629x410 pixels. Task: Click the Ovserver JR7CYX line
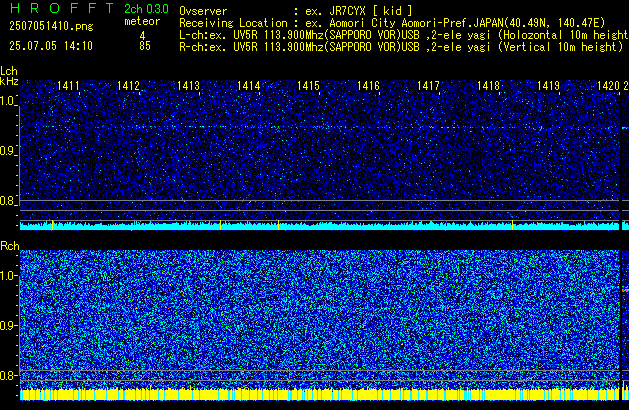(296, 11)
